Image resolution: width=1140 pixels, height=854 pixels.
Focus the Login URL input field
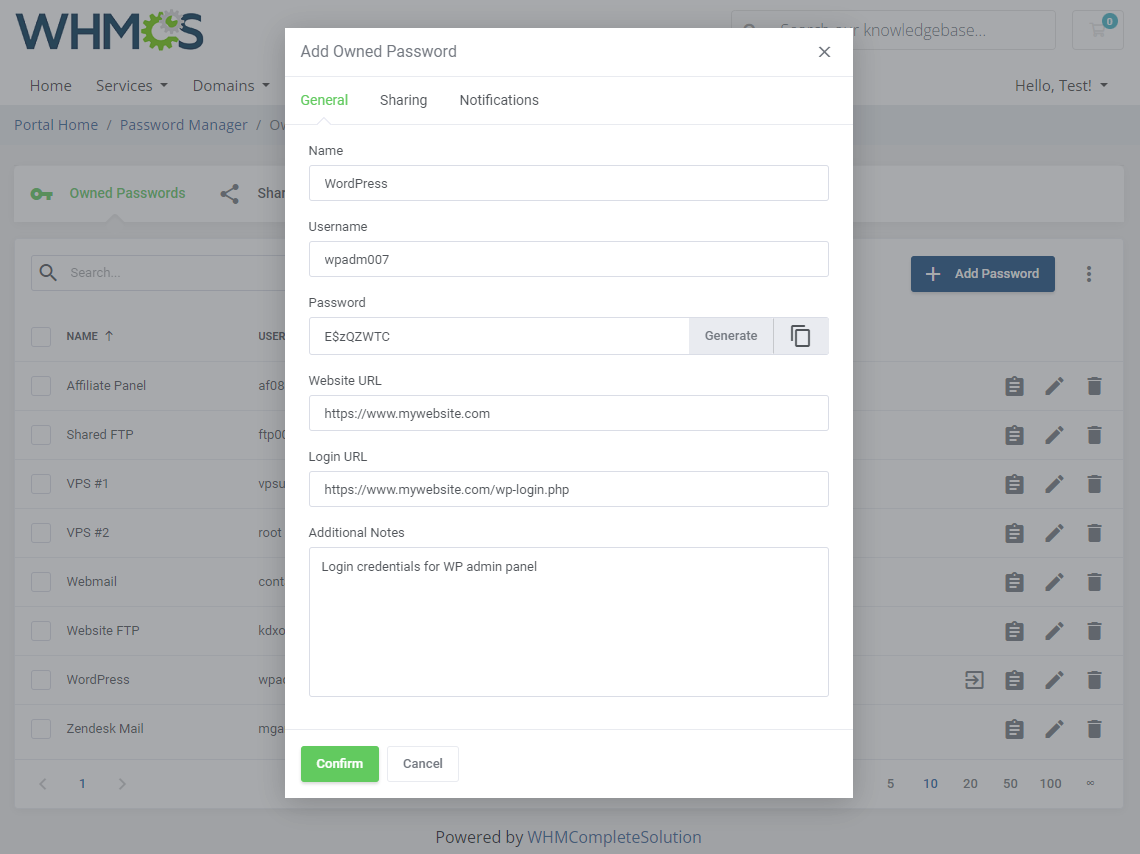click(569, 489)
